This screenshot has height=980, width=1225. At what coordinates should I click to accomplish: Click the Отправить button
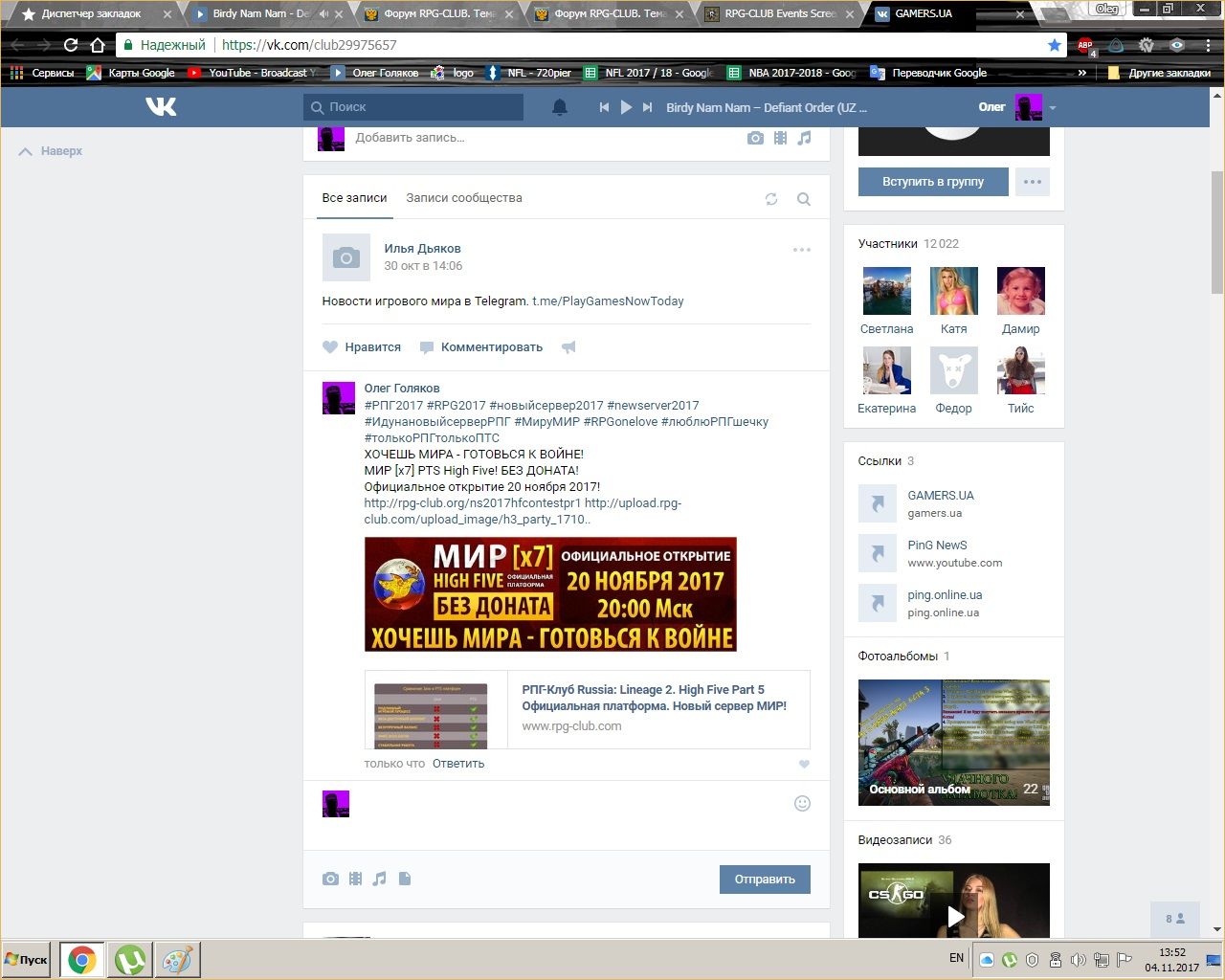click(x=765, y=880)
